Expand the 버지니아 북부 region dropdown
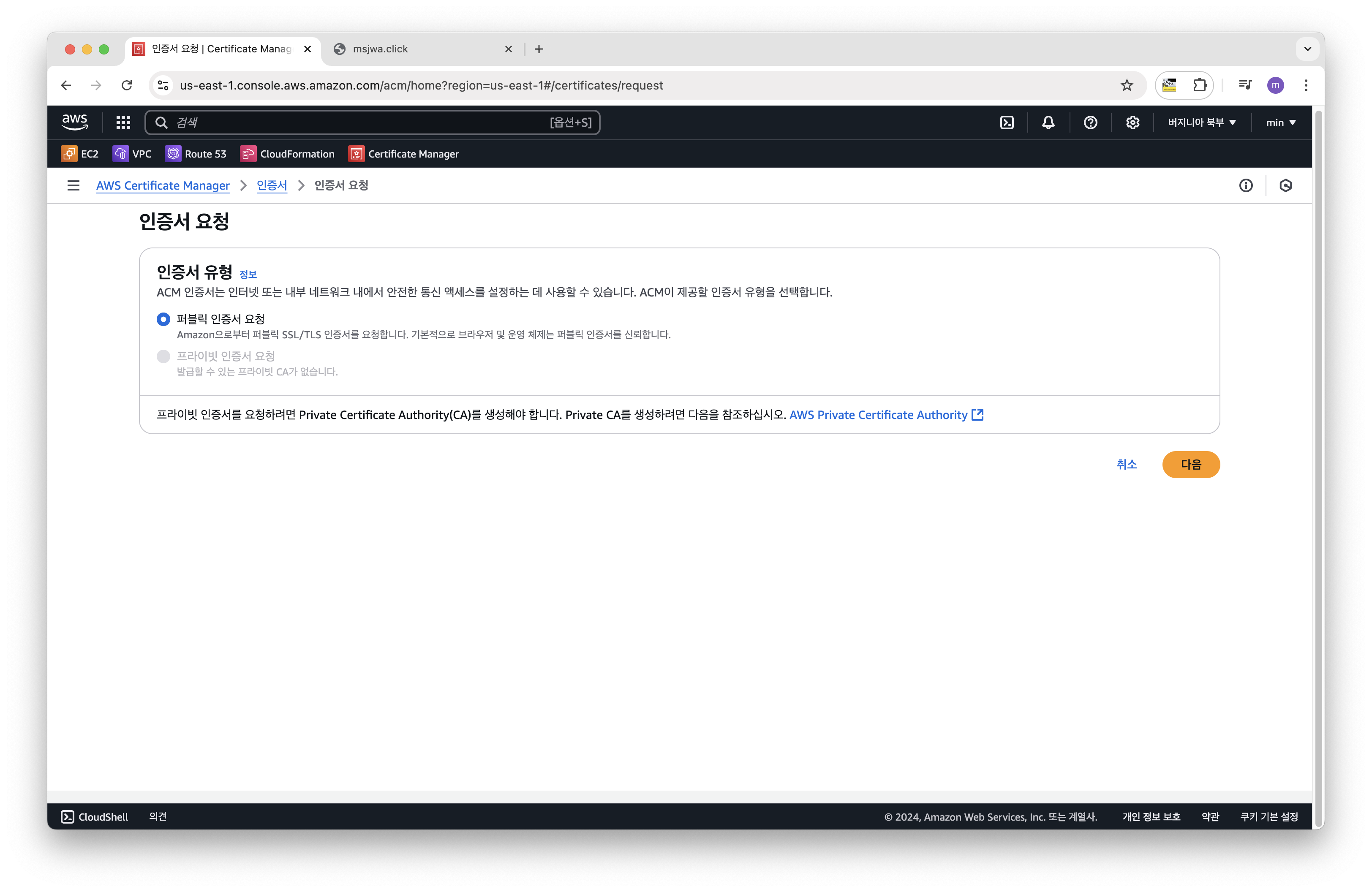 coord(1201,122)
